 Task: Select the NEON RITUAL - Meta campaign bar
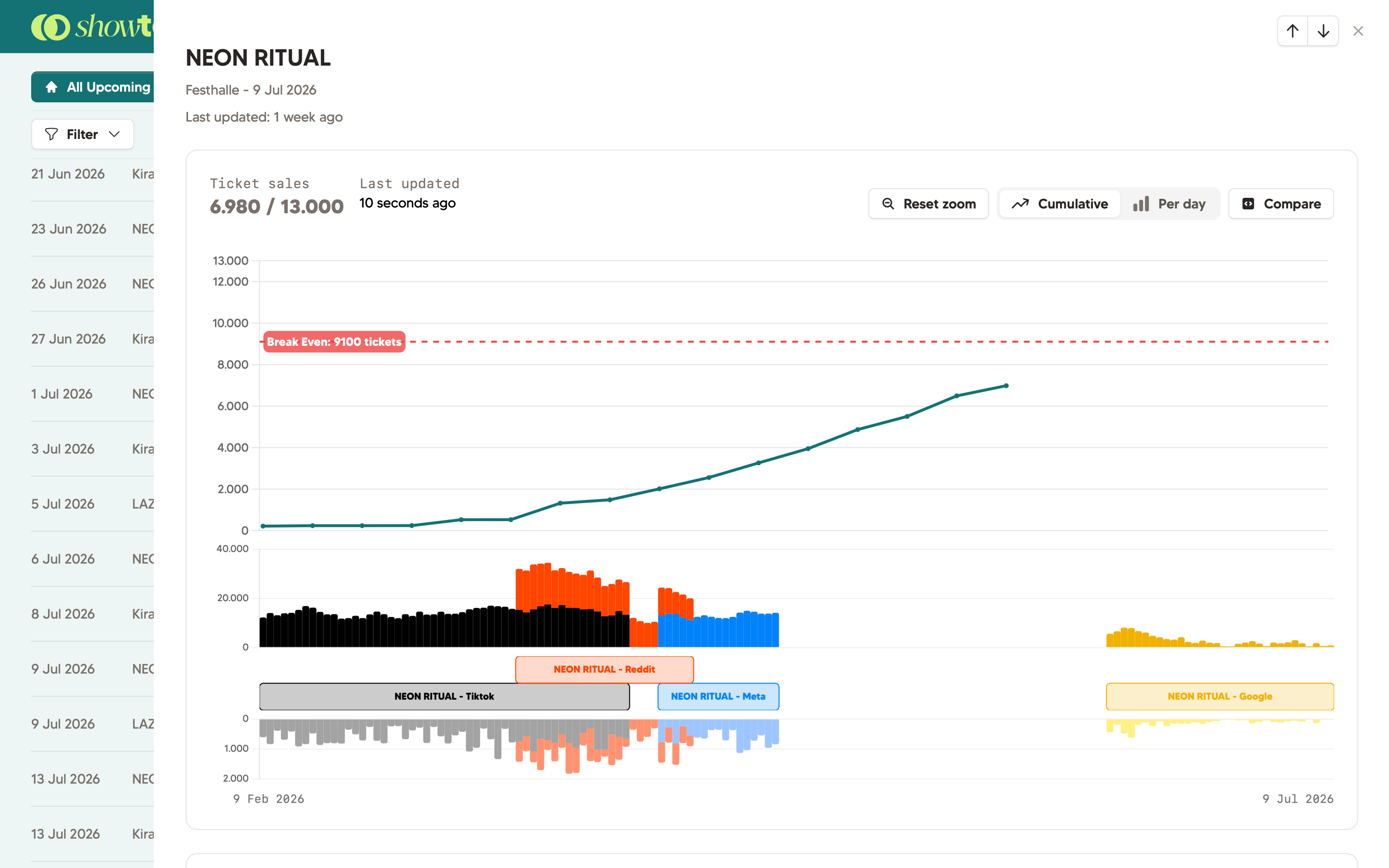(x=718, y=696)
